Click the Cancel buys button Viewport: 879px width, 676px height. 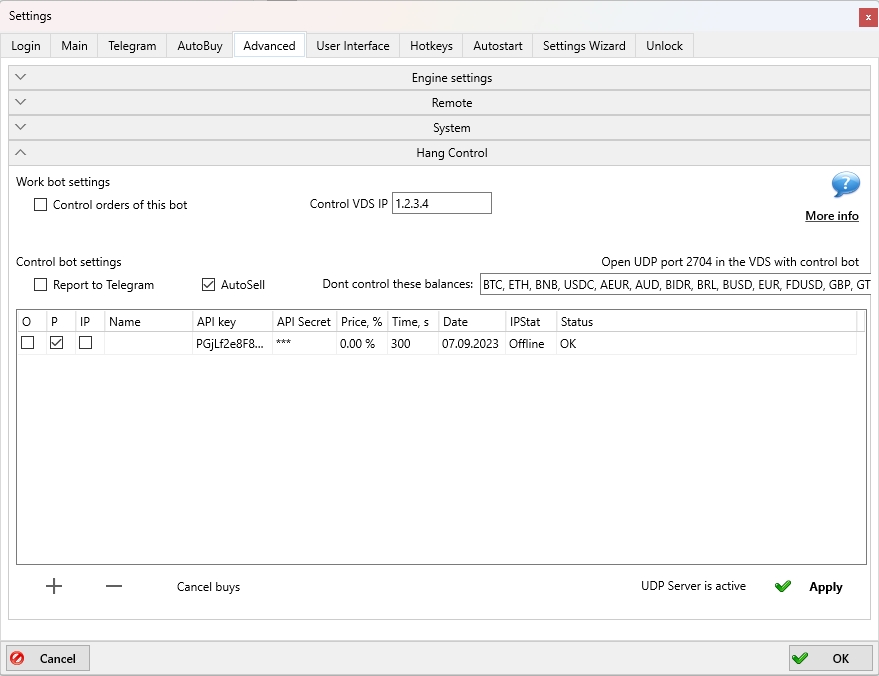[x=208, y=587]
